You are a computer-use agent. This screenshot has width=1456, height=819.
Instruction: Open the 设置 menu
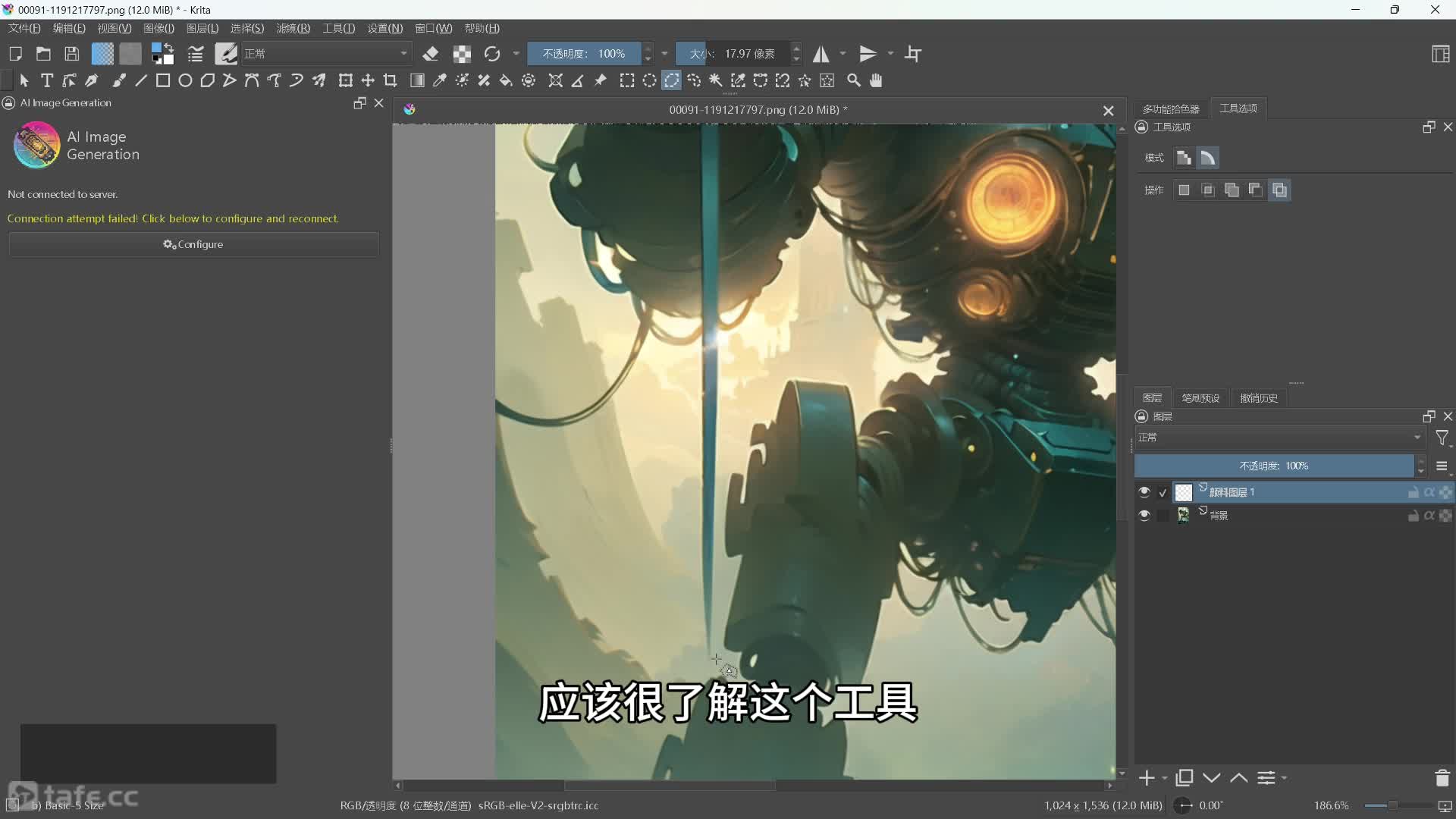(384, 28)
